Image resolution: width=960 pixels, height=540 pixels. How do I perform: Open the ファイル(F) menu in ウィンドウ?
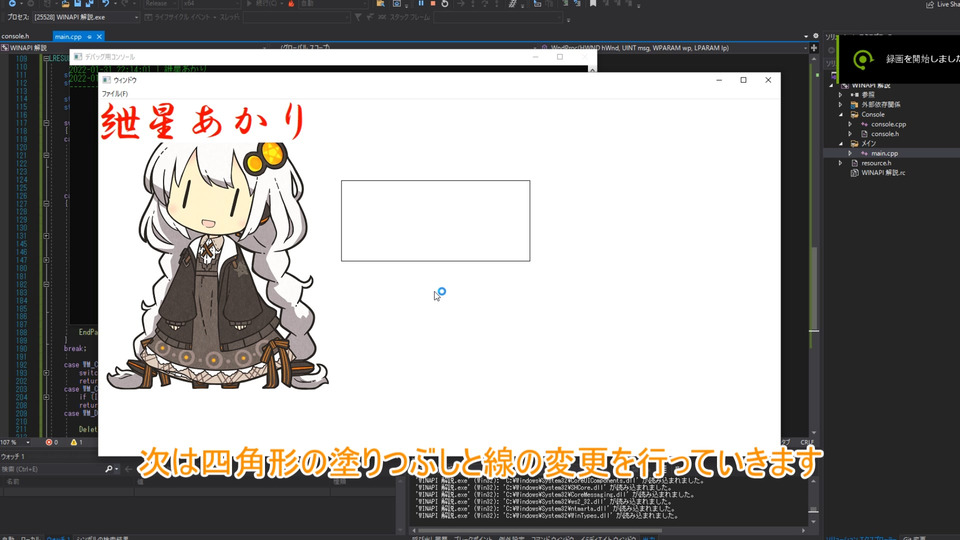(114, 94)
